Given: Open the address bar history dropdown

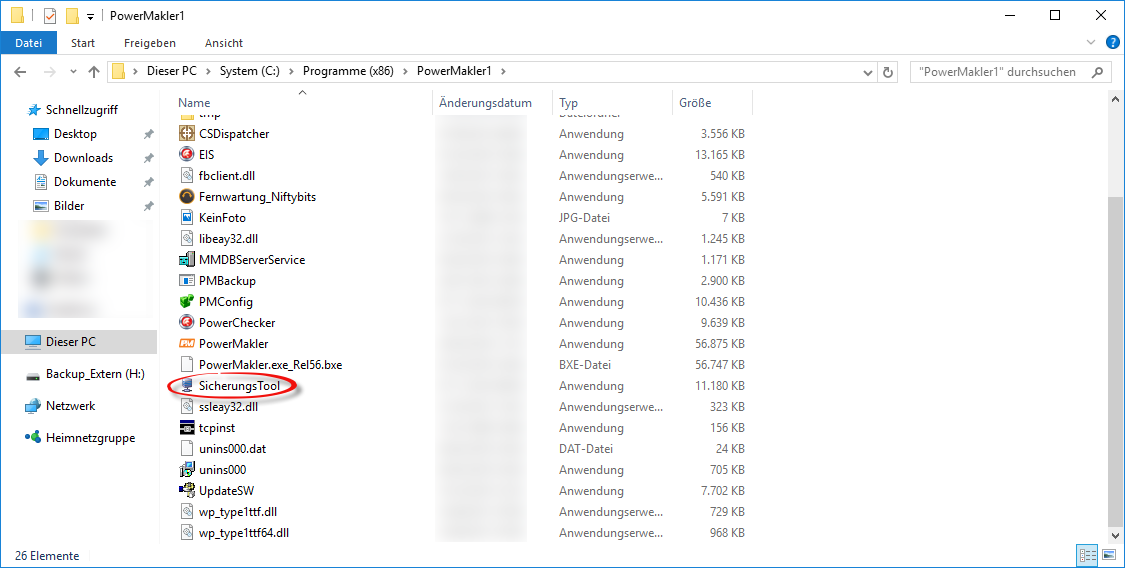Looking at the screenshot, I should pos(867,72).
